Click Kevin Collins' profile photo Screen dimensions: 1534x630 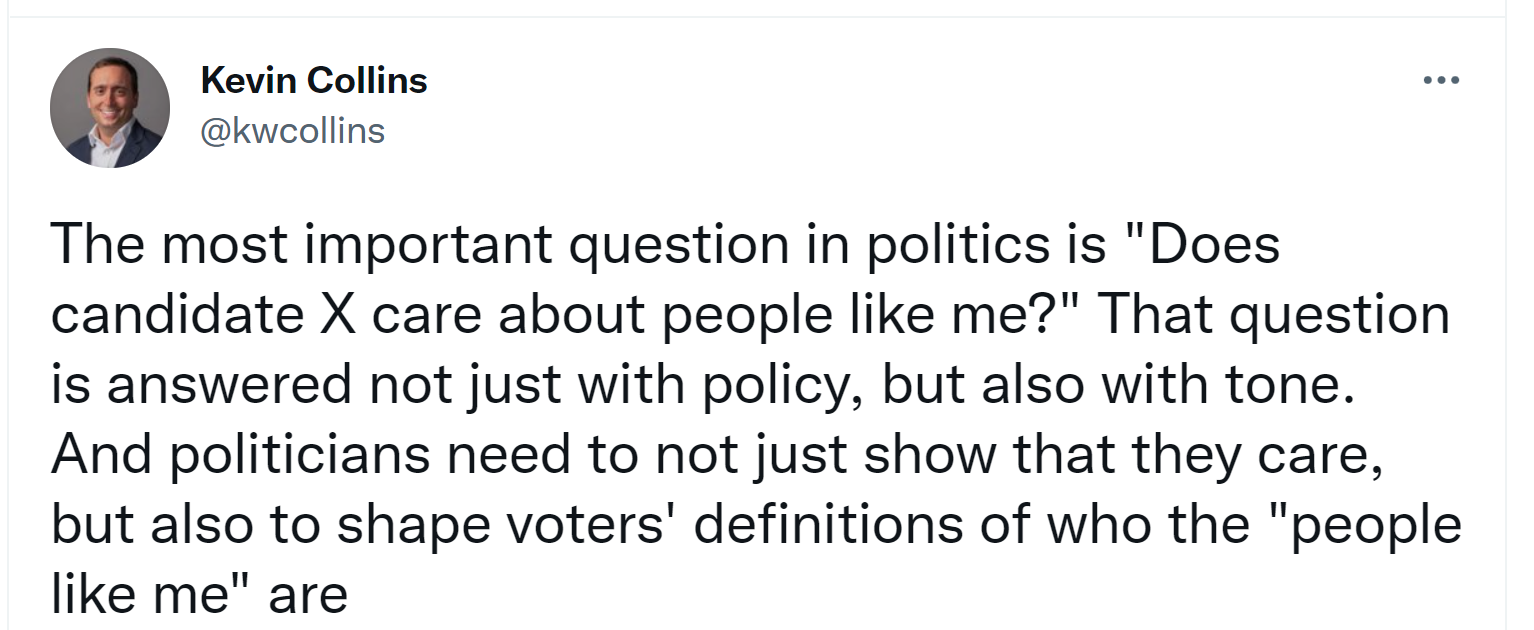[x=110, y=108]
